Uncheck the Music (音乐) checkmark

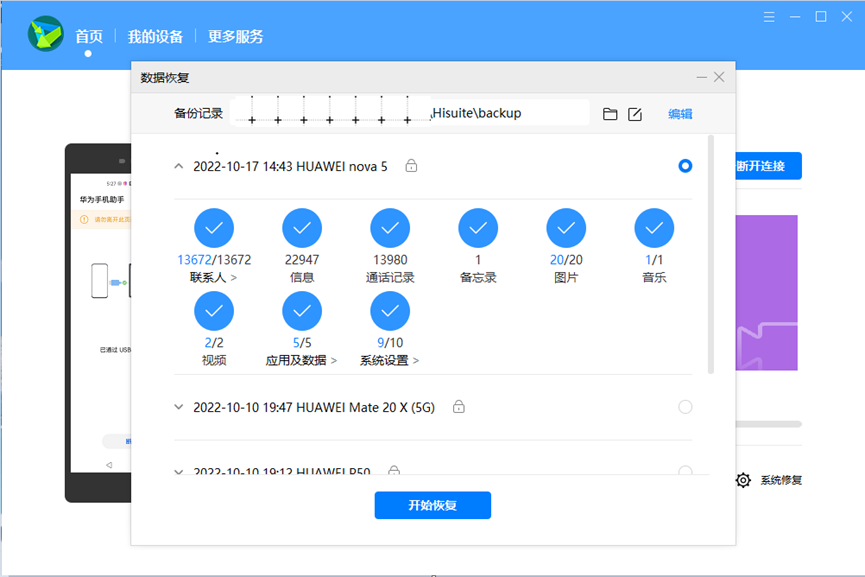tap(654, 228)
